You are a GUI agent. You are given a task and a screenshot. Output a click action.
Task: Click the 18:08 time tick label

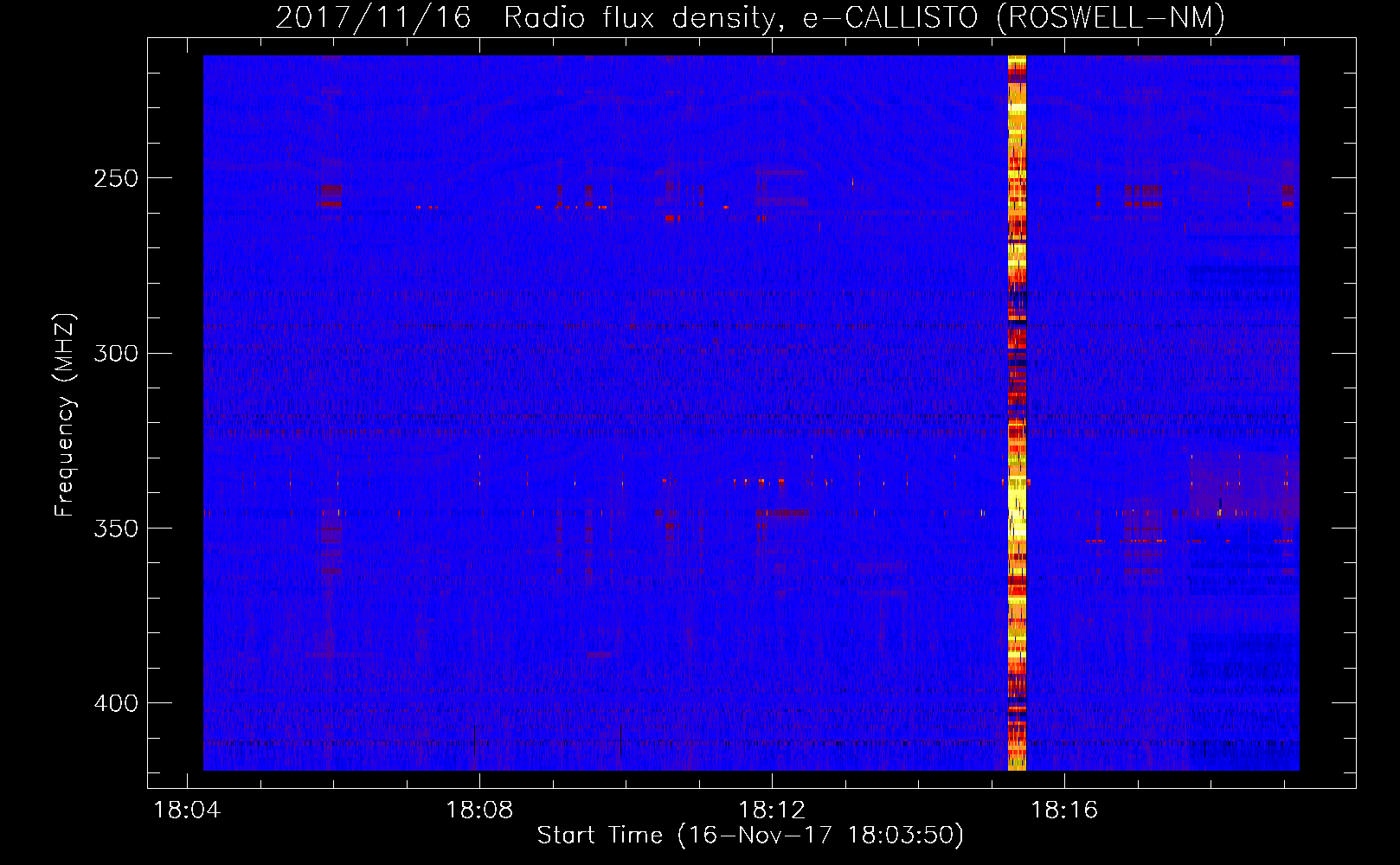(x=479, y=811)
